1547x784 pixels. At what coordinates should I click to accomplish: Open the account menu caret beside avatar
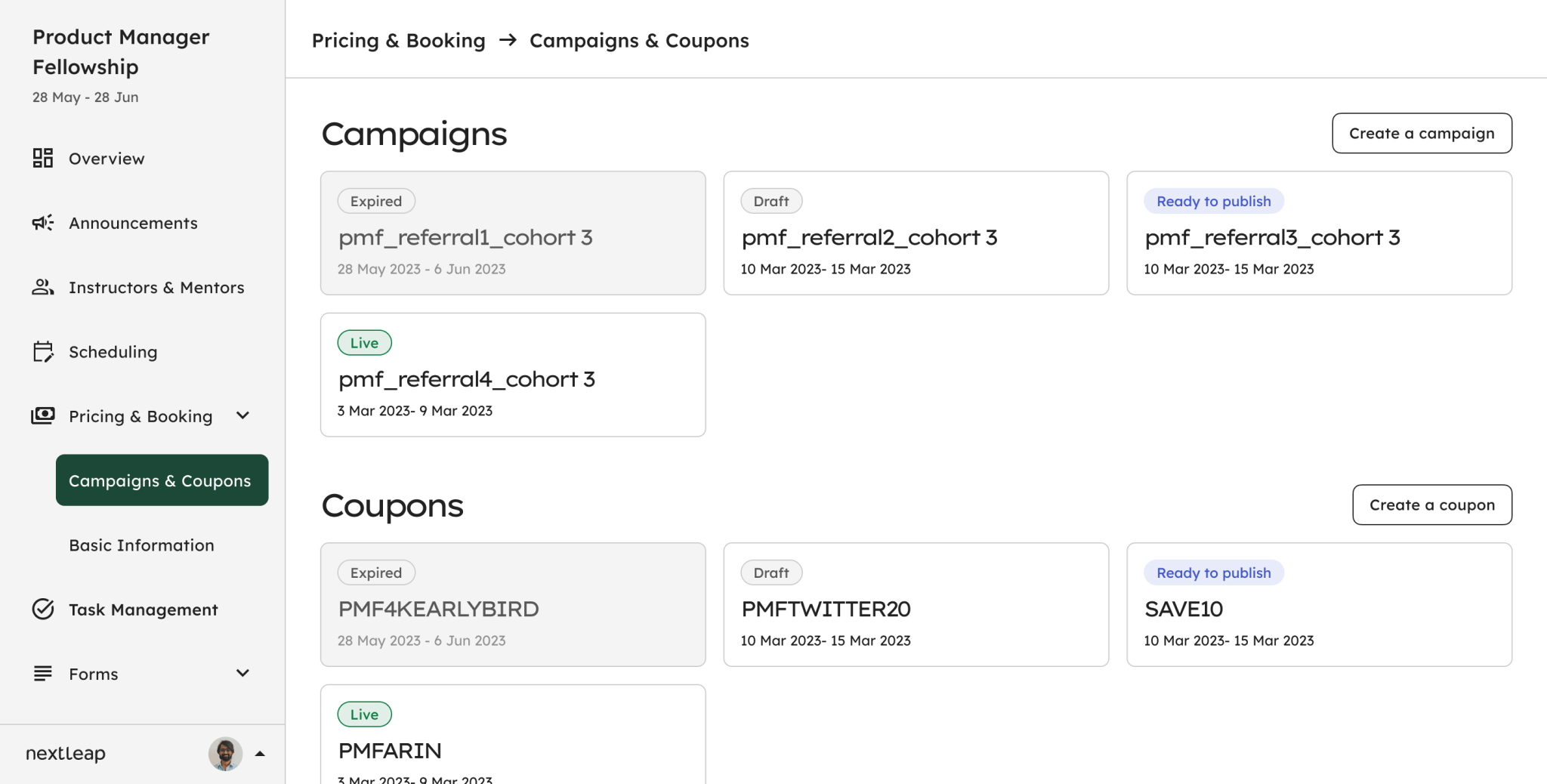click(260, 754)
